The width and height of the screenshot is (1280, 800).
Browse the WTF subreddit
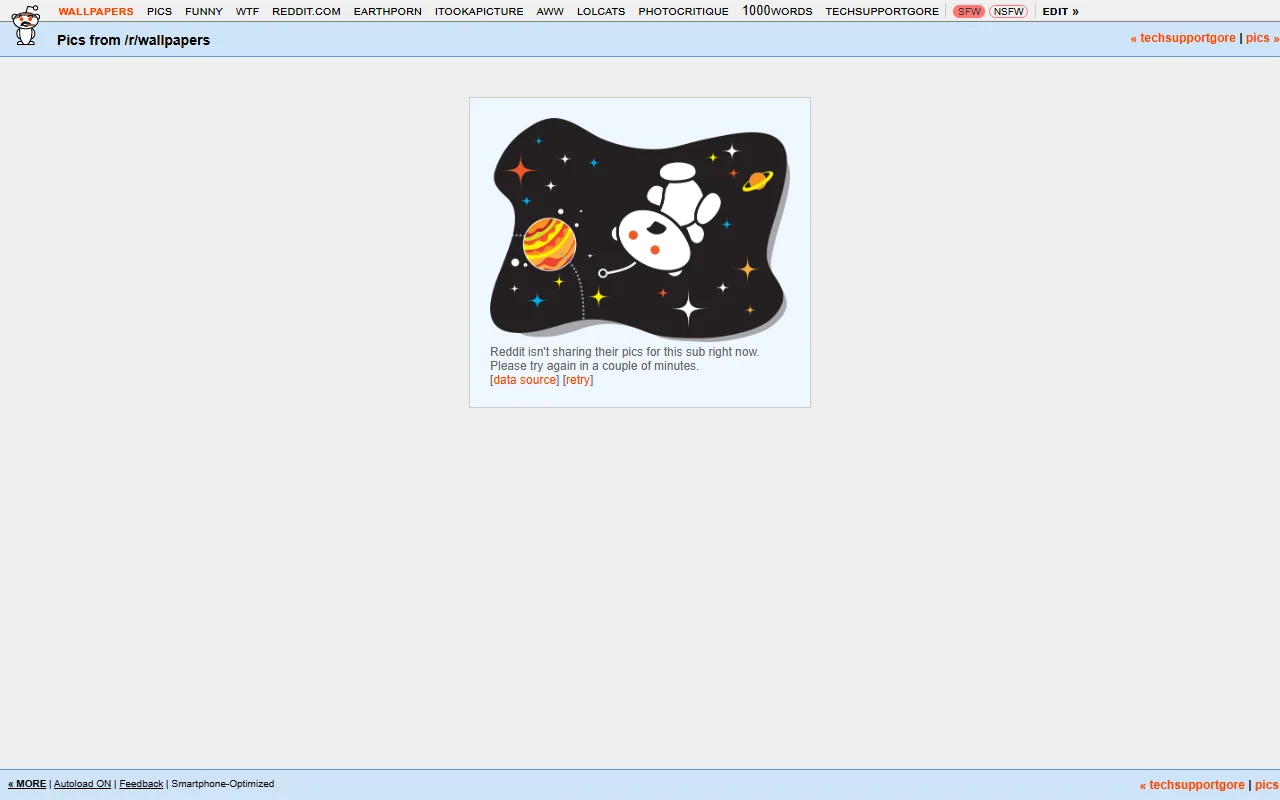click(246, 11)
